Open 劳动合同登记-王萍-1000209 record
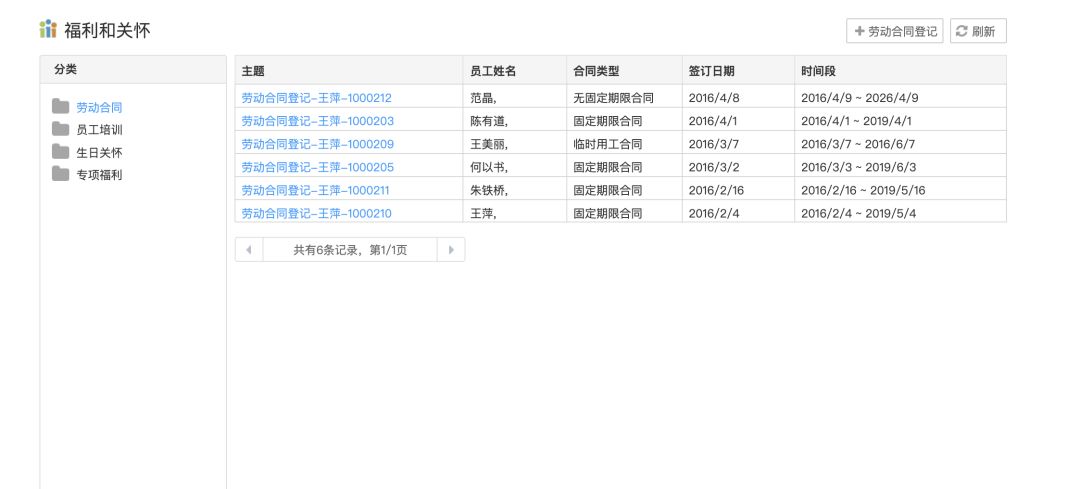The height and width of the screenshot is (489, 1080). coord(318,144)
